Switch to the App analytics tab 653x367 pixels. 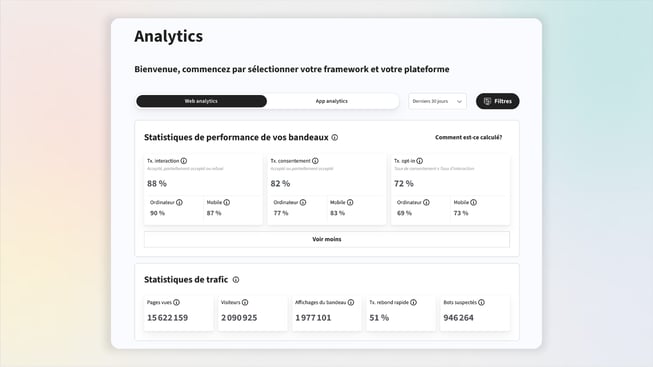coord(331,101)
